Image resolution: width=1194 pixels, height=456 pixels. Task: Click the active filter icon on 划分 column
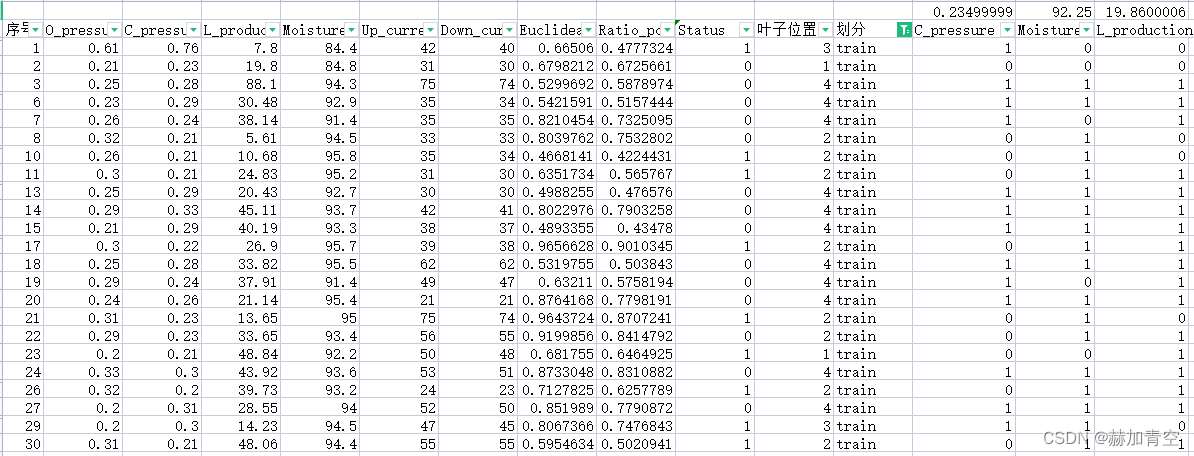904,30
